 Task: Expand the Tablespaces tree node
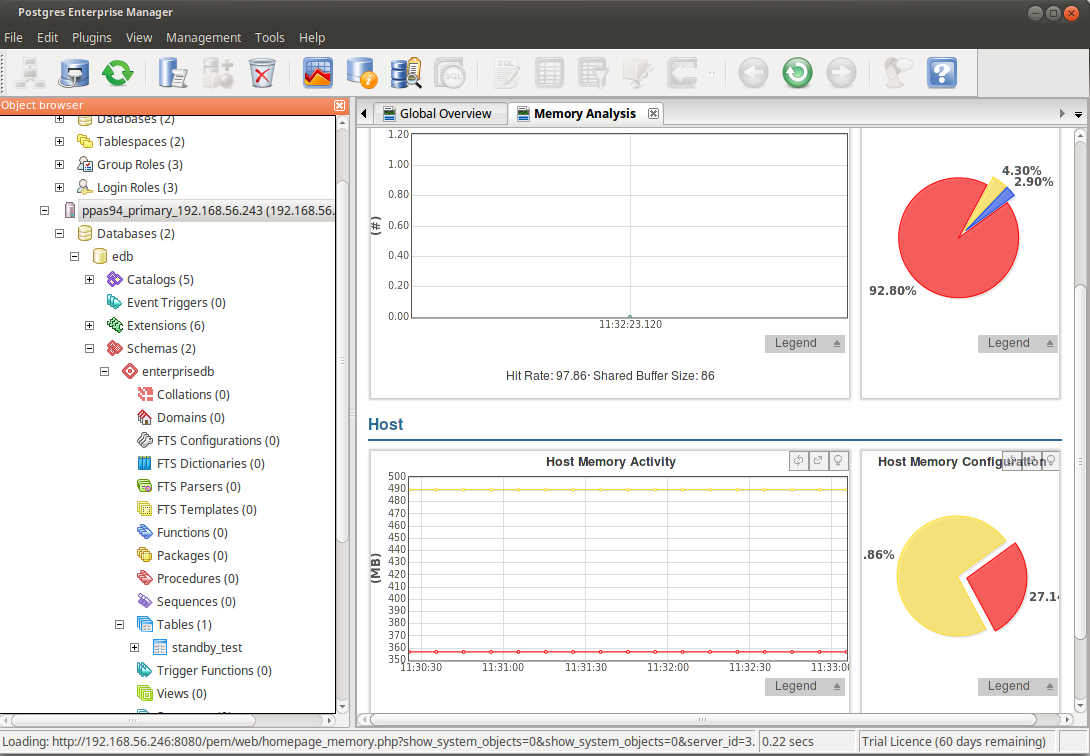(60, 142)
